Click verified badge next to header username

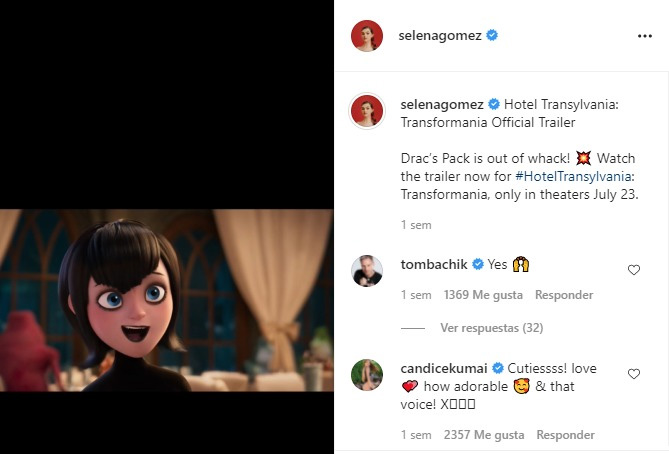(493, 36)
